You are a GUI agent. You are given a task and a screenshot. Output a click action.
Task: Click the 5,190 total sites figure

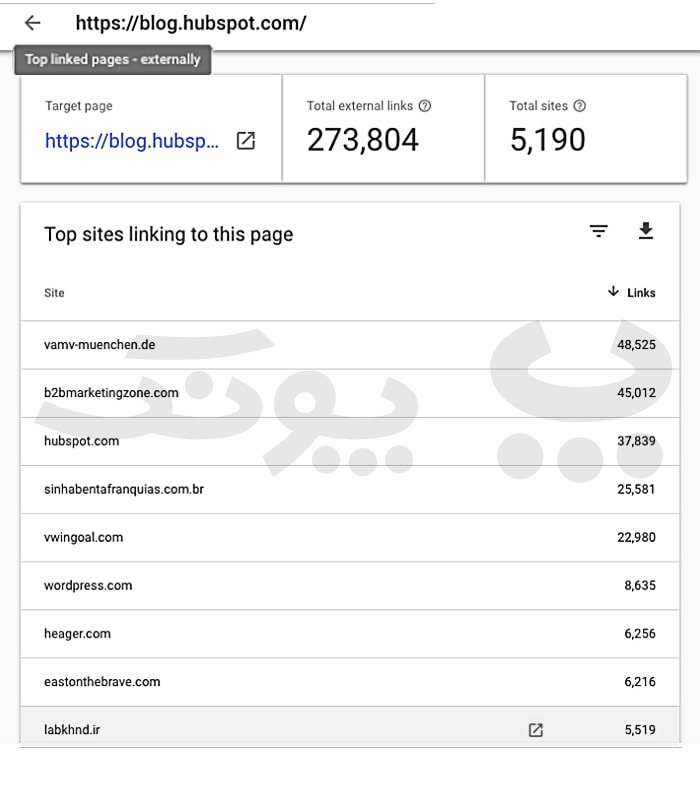(548, 140)
